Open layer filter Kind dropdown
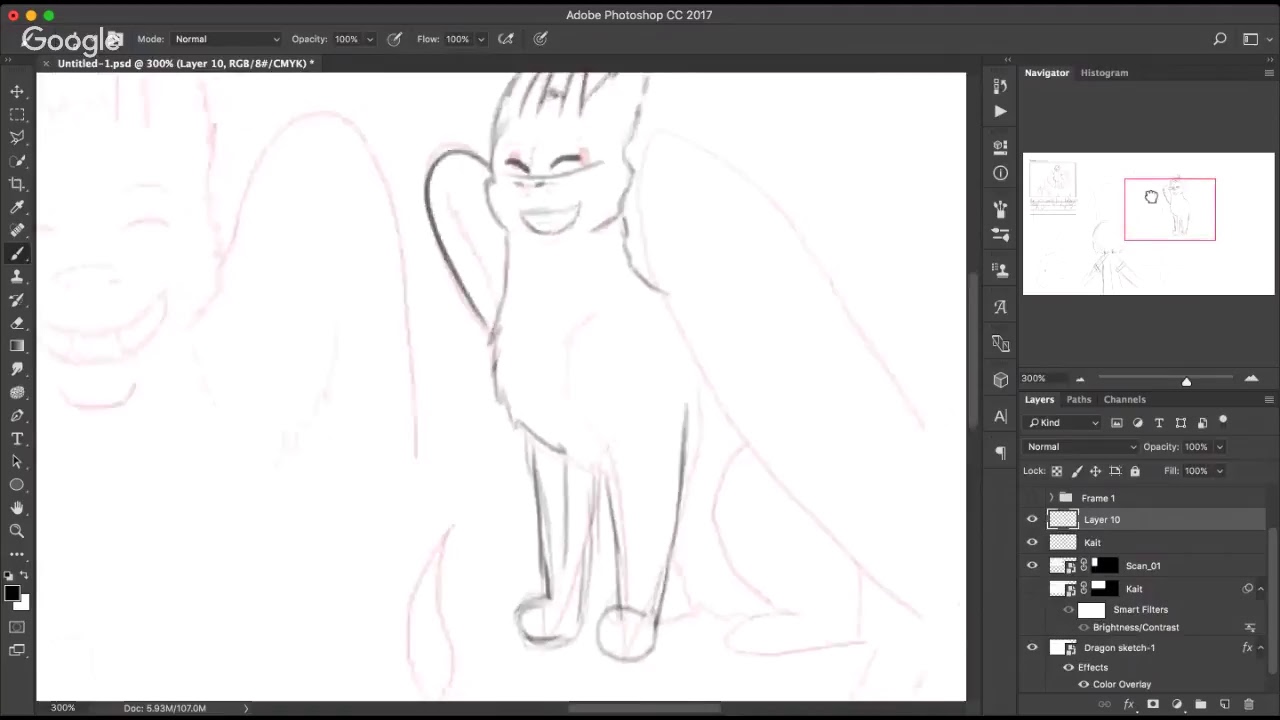This screenshot has height=720, width=1280. 1063,423
